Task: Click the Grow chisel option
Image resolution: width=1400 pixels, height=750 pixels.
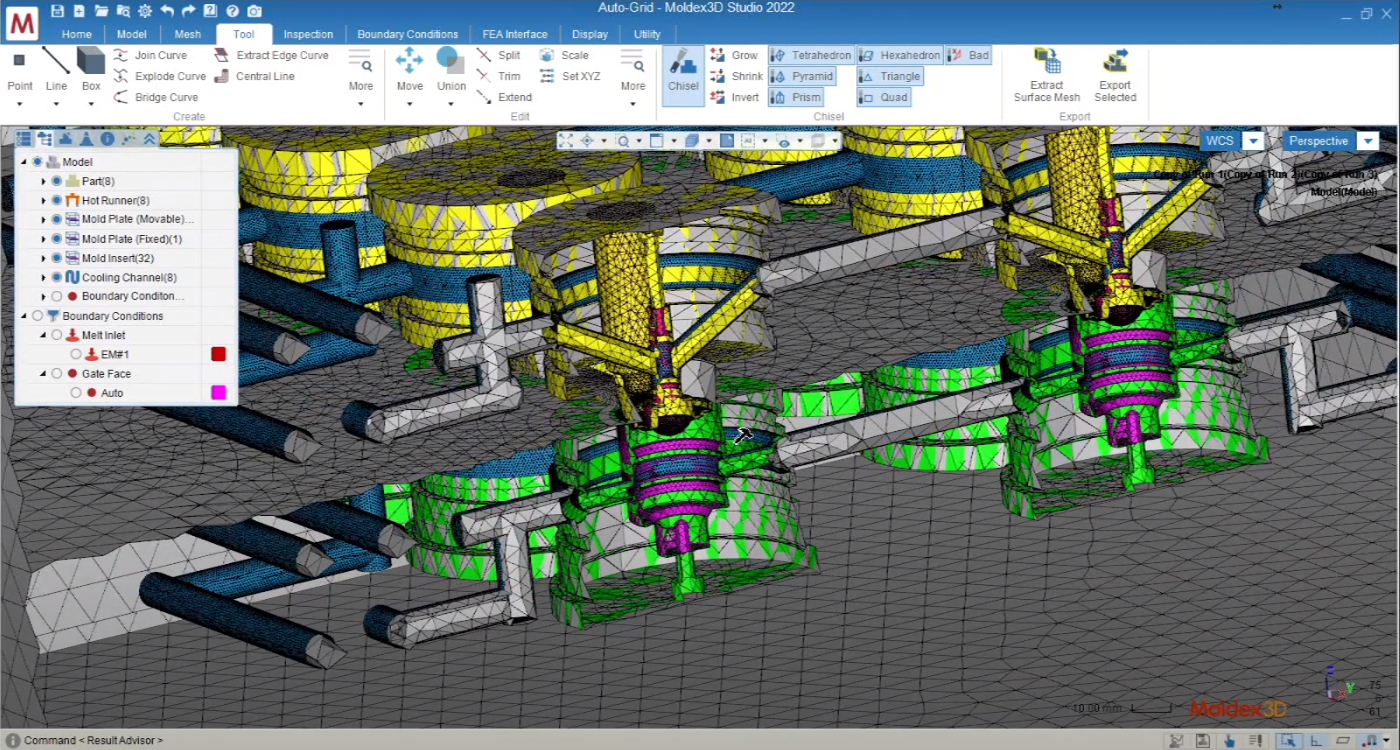Action: pos(734,56)
